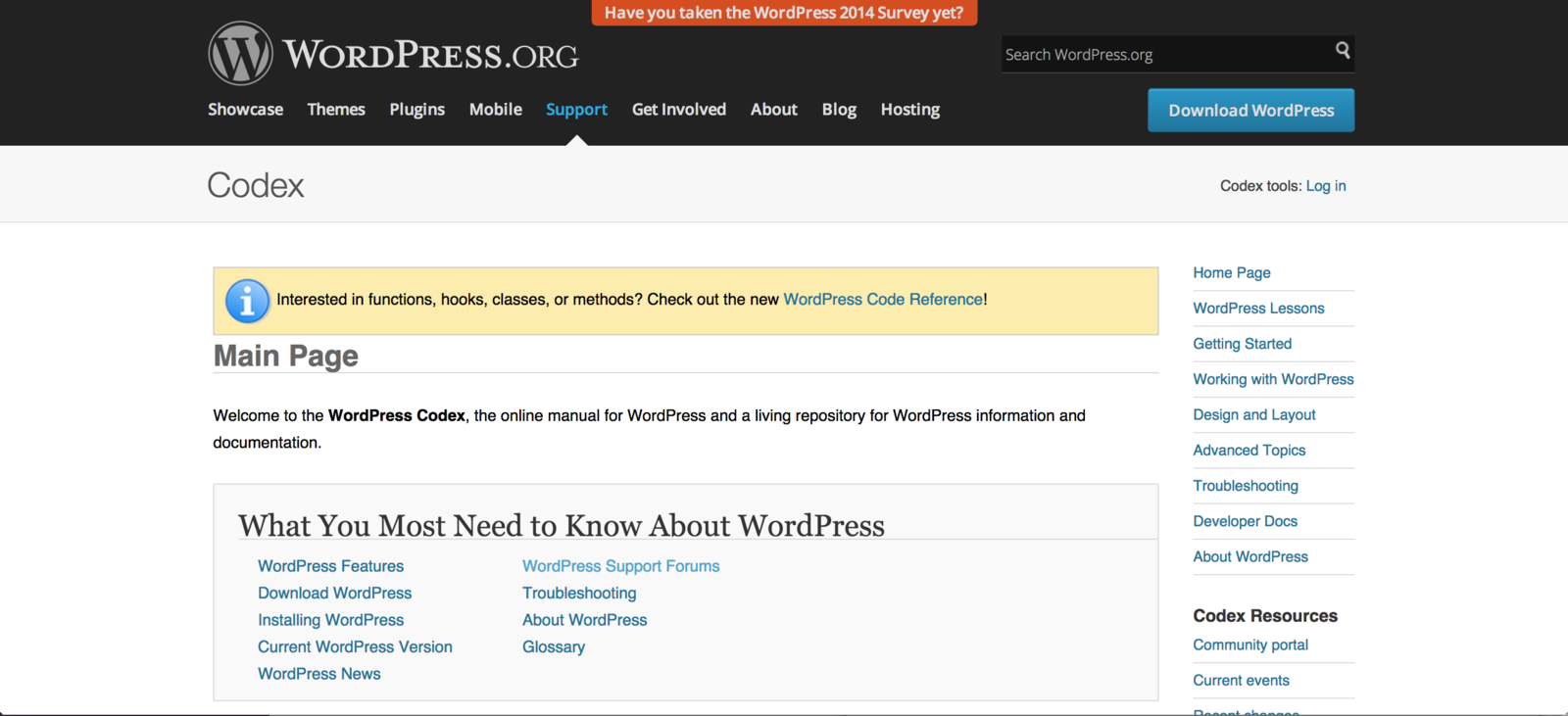Click 'What You Most Need to Know' heading
This screenshot has height=716, width=1568.
pyautogui.click(x=562, y=526)
